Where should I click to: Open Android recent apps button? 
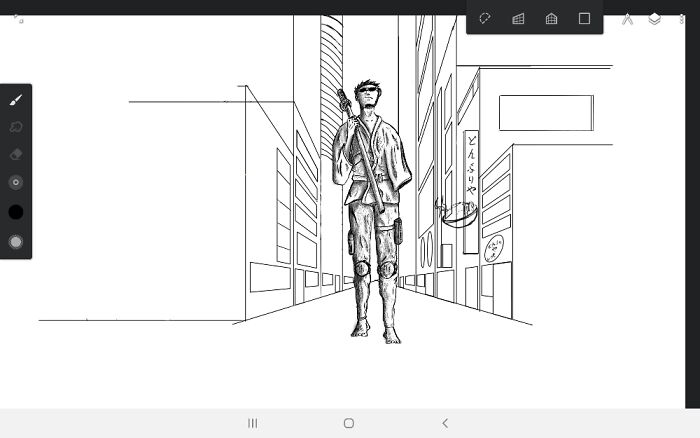pyautogui.click(x=253, y=423)
